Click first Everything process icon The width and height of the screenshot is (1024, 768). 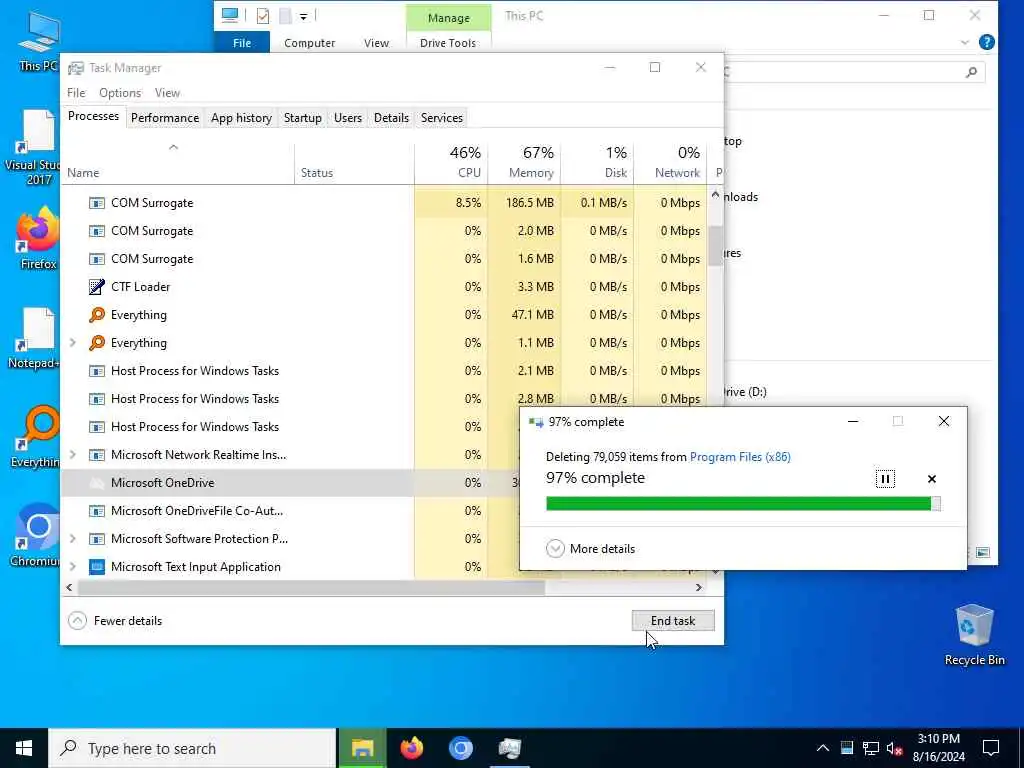97,315
